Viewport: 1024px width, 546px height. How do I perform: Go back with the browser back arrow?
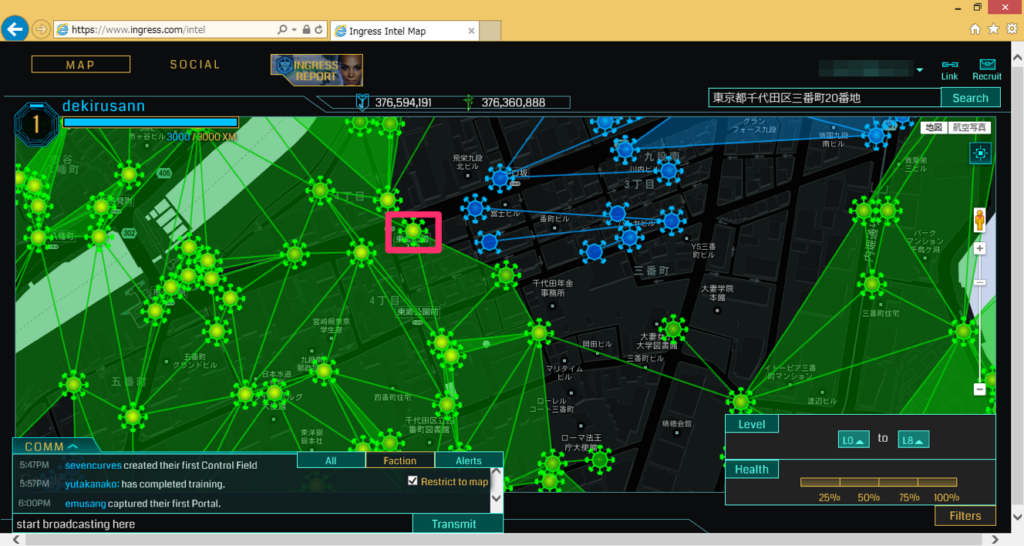click(x=15, y=29)
